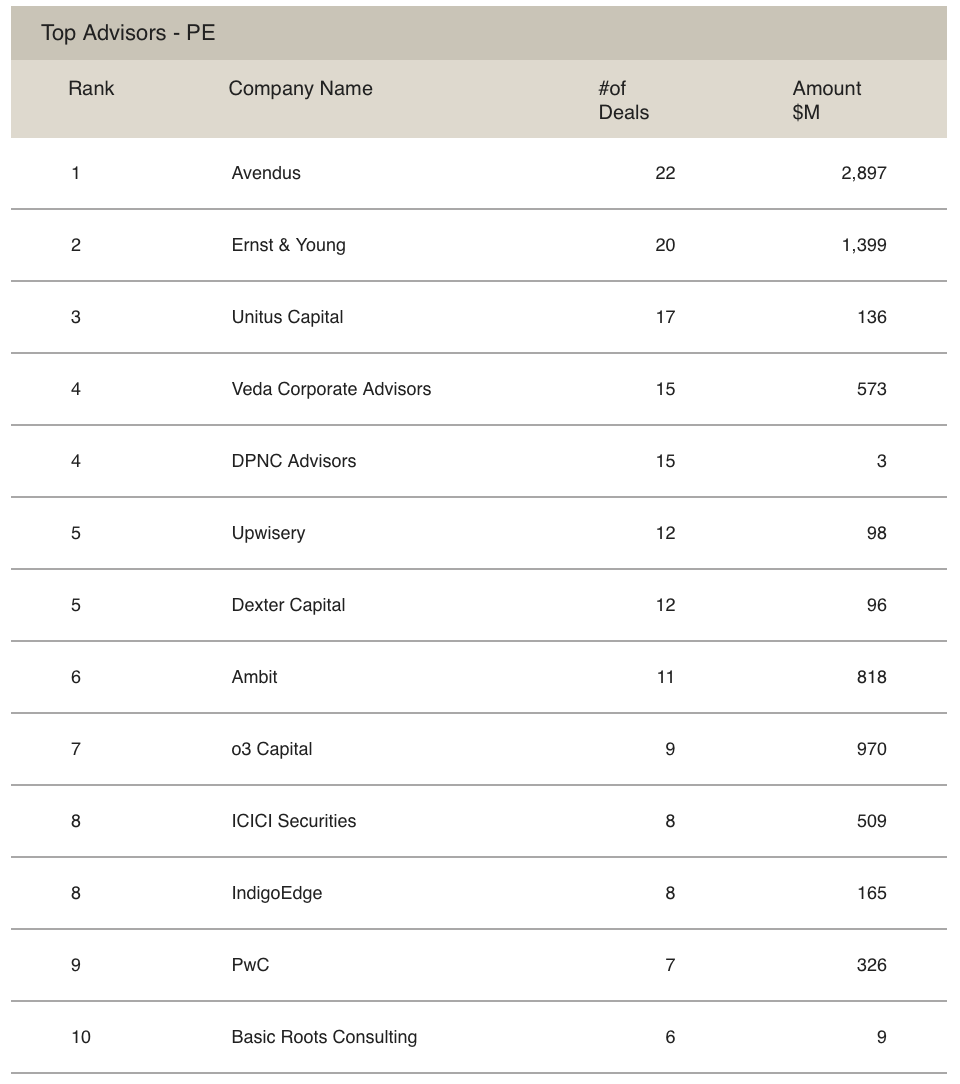Select o3 Capital in the list
The image size is (960, 1084).
(271, 749)
